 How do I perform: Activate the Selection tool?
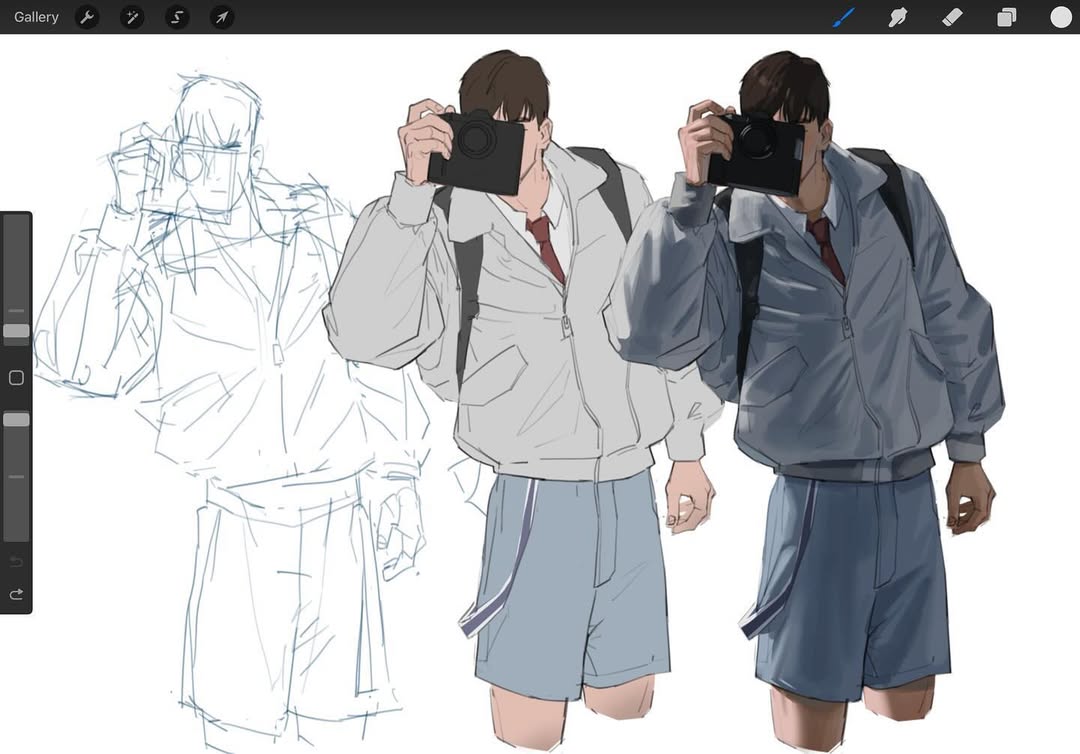click(x=177, y=17)
